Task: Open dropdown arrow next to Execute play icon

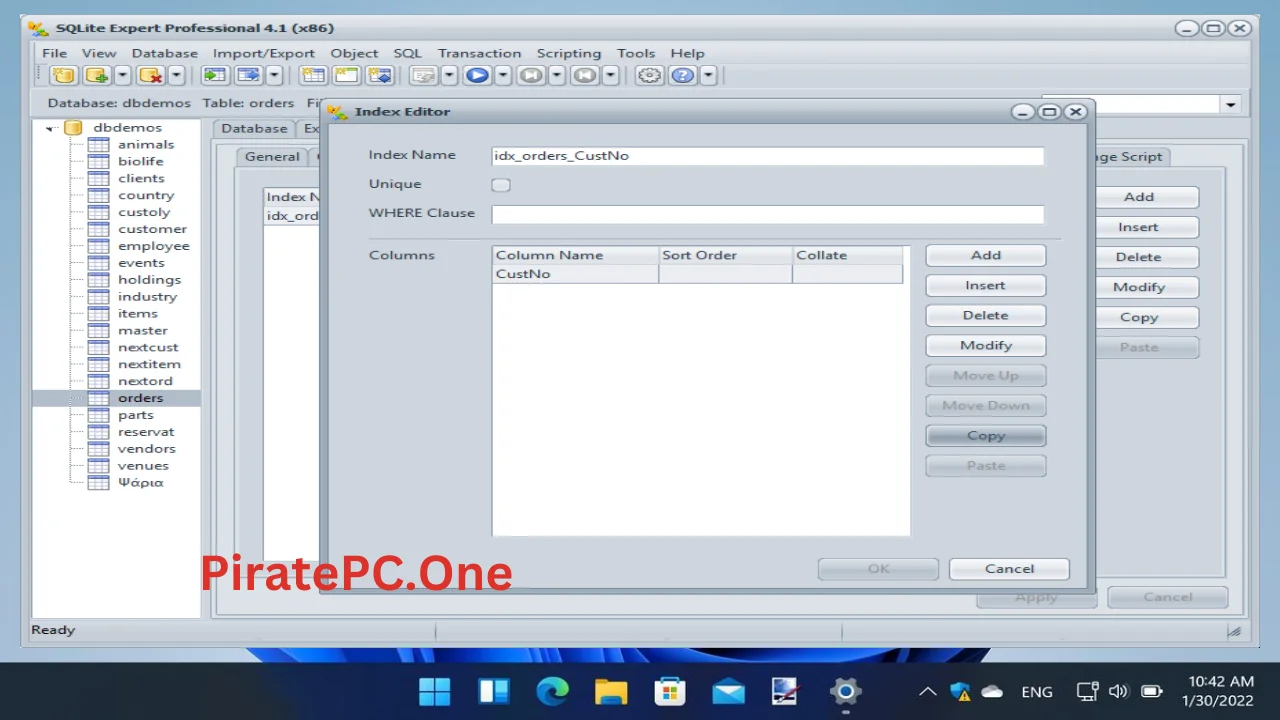Action: pos(503,75)
